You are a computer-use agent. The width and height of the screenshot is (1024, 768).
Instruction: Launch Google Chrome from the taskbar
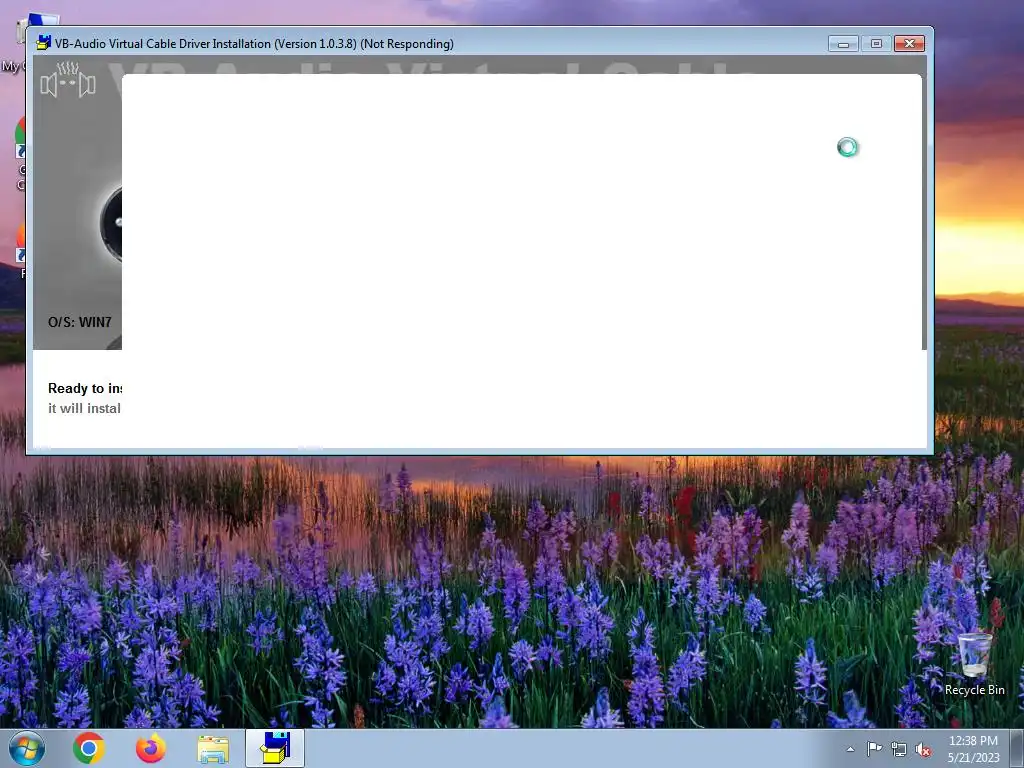89,748
